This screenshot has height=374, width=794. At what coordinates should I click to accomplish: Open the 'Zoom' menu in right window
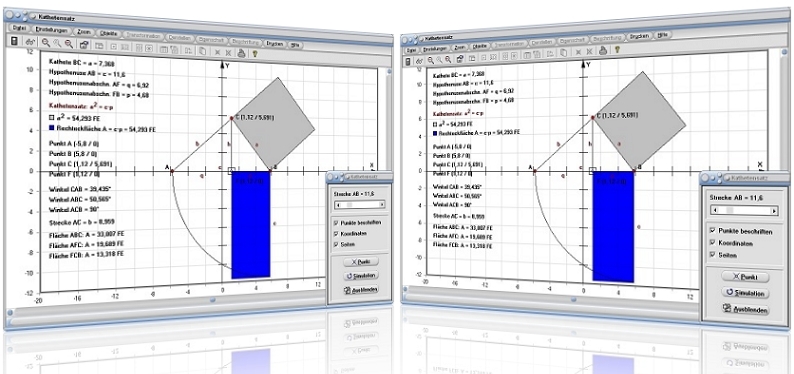(460, 48)
